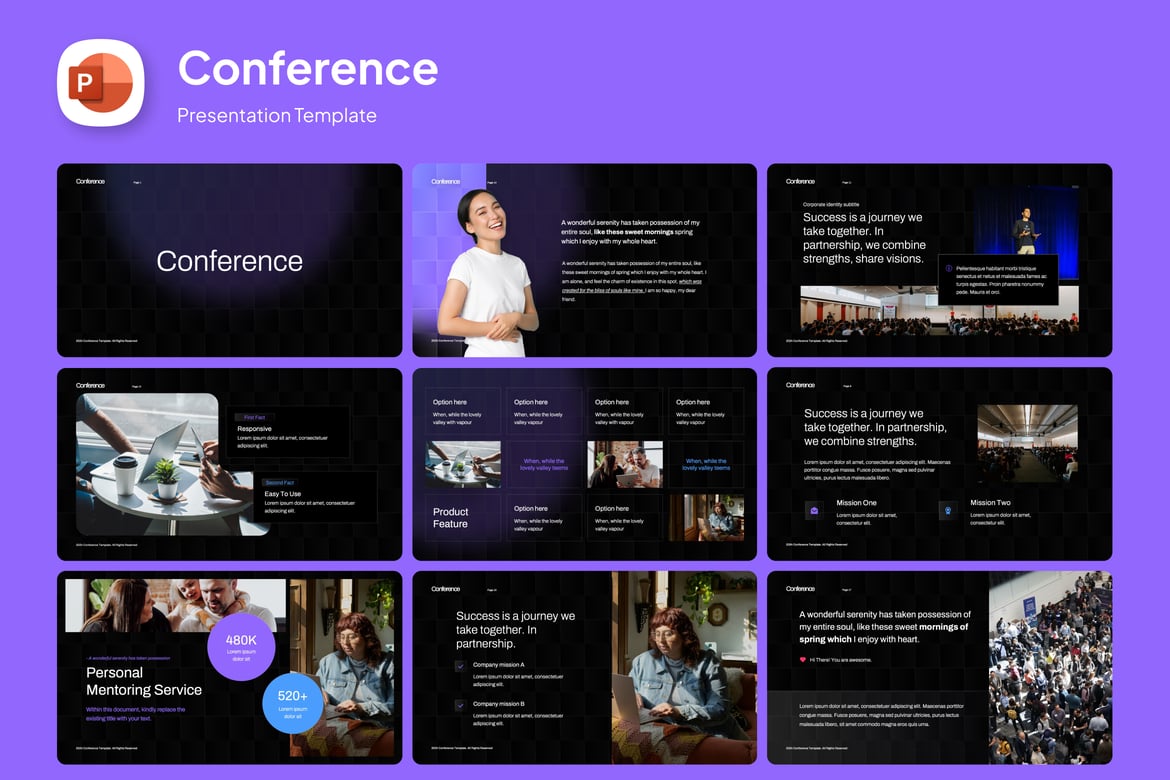Click the Presentation Template subtitle
The image size is (1170, 780).
click(277, 116)
